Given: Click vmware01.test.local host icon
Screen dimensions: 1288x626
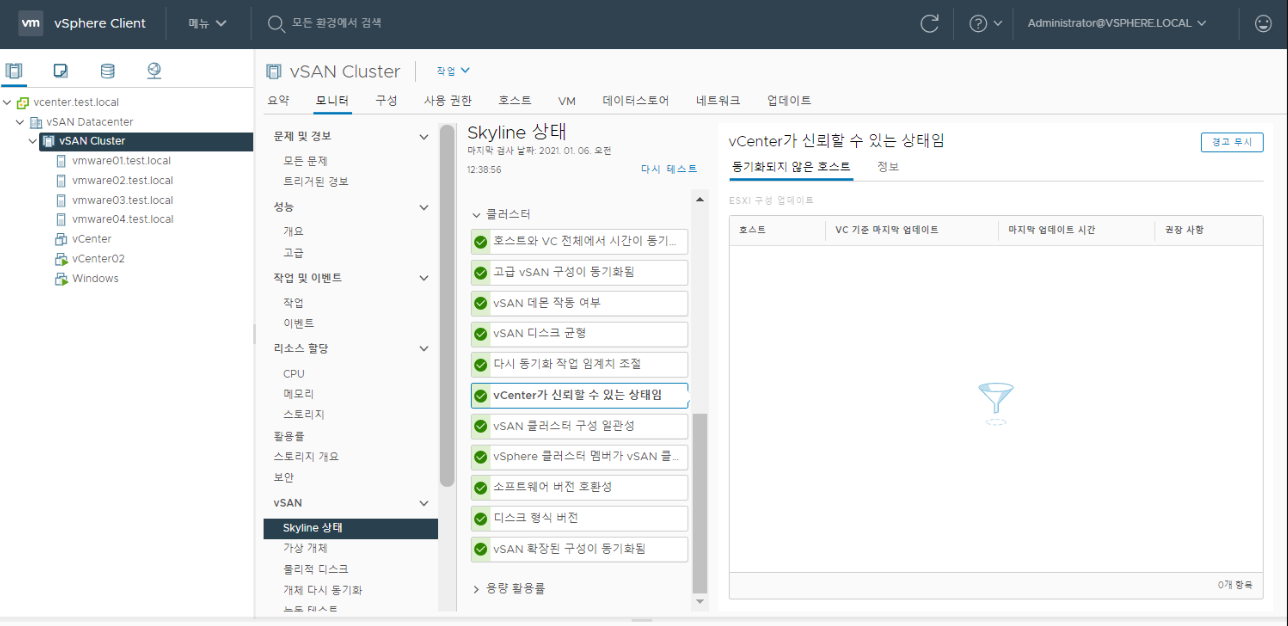Looking at the screenshot, I should 61,161.
